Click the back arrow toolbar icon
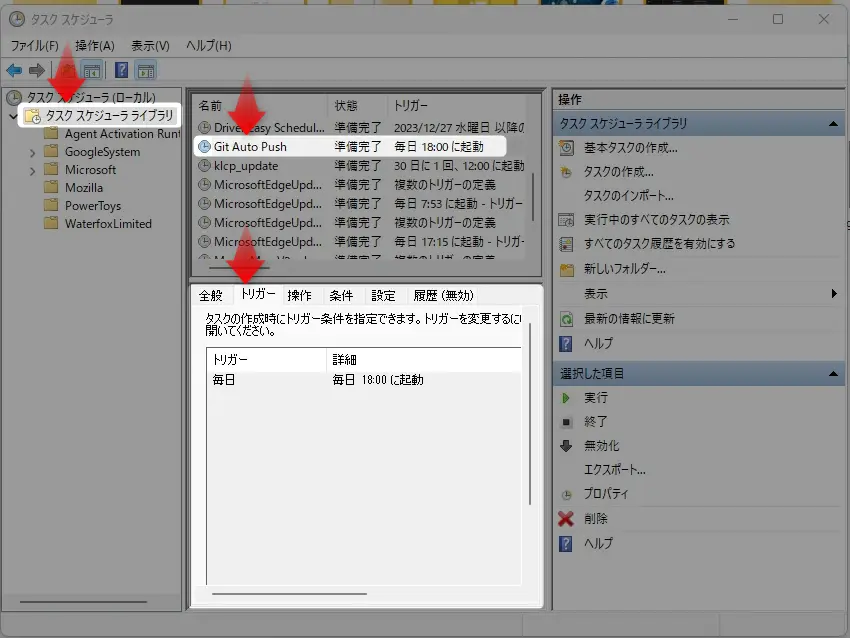The width and height of the screenshot is (850, 638). pyautogui.click(x=14, y=70)
